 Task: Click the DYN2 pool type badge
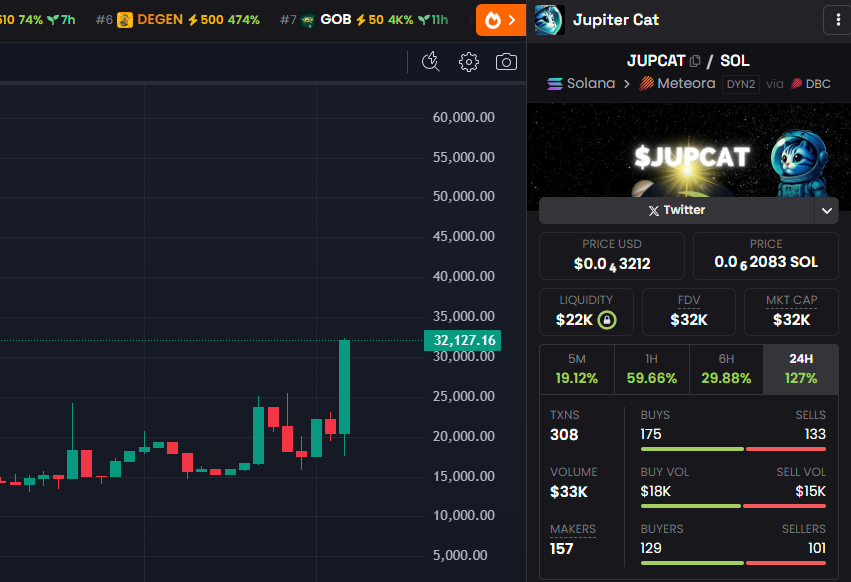pos(741,84)
